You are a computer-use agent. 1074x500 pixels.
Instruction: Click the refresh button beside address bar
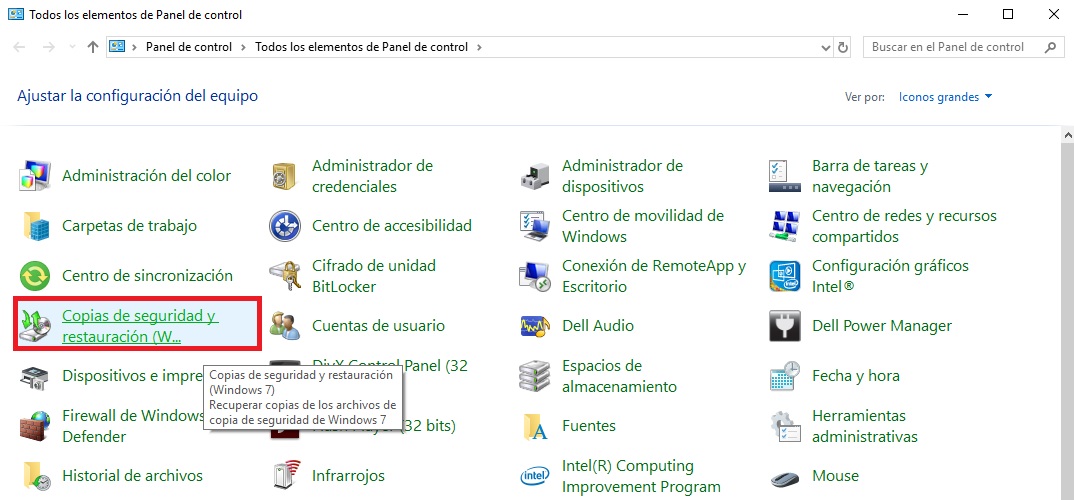pyautogui.click(x=843, y=47)
